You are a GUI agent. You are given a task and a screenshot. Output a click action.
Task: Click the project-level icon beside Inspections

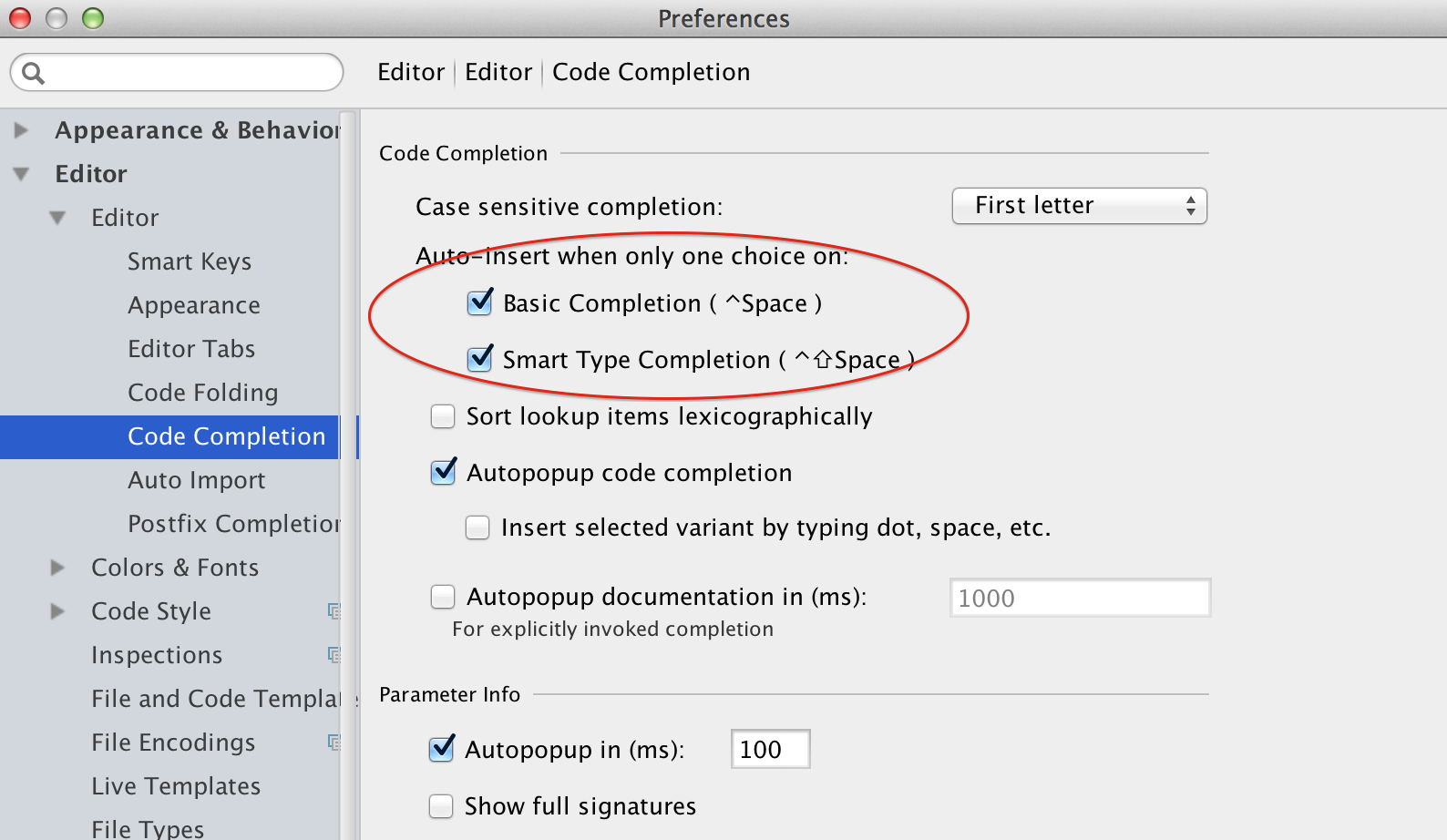[334, 655]
